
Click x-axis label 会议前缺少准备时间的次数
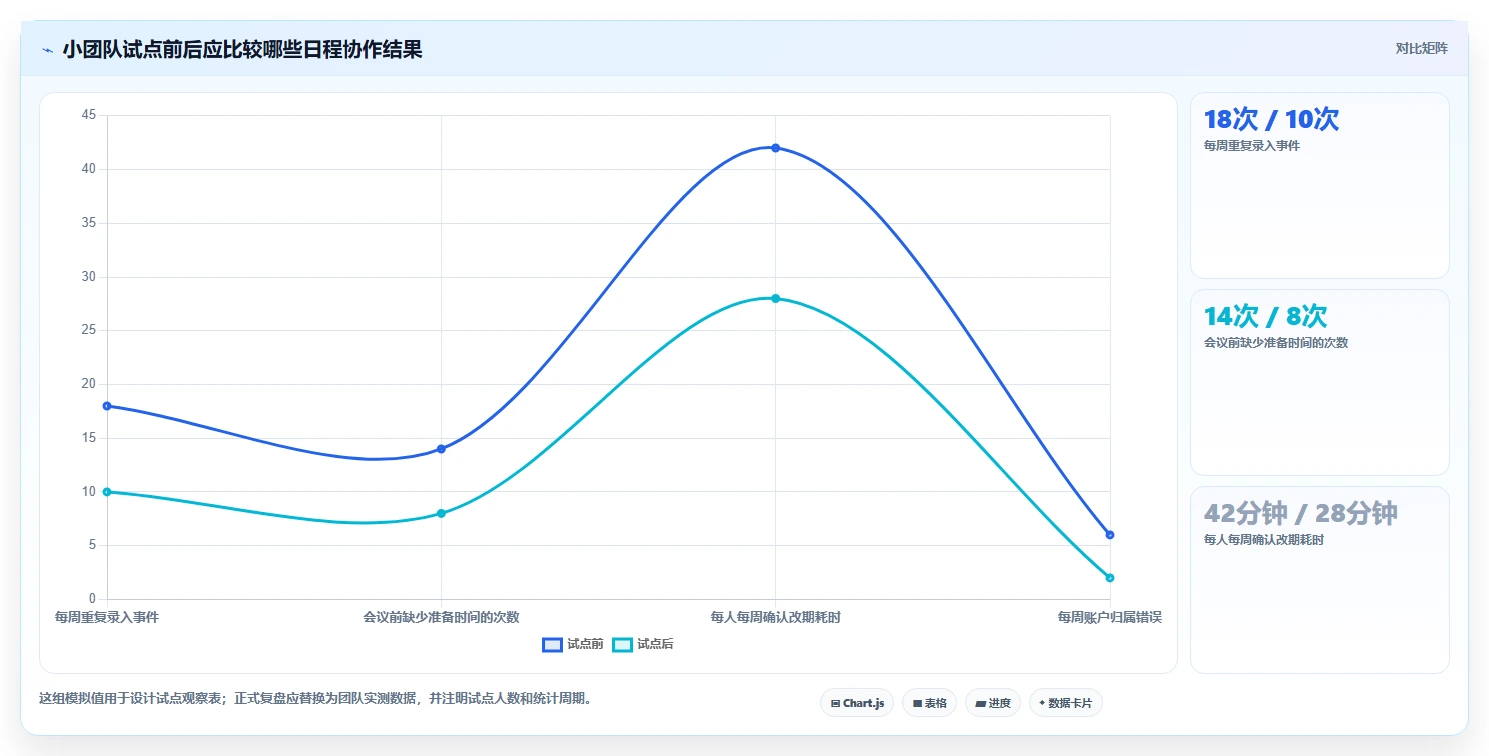(x=441, y=617)
